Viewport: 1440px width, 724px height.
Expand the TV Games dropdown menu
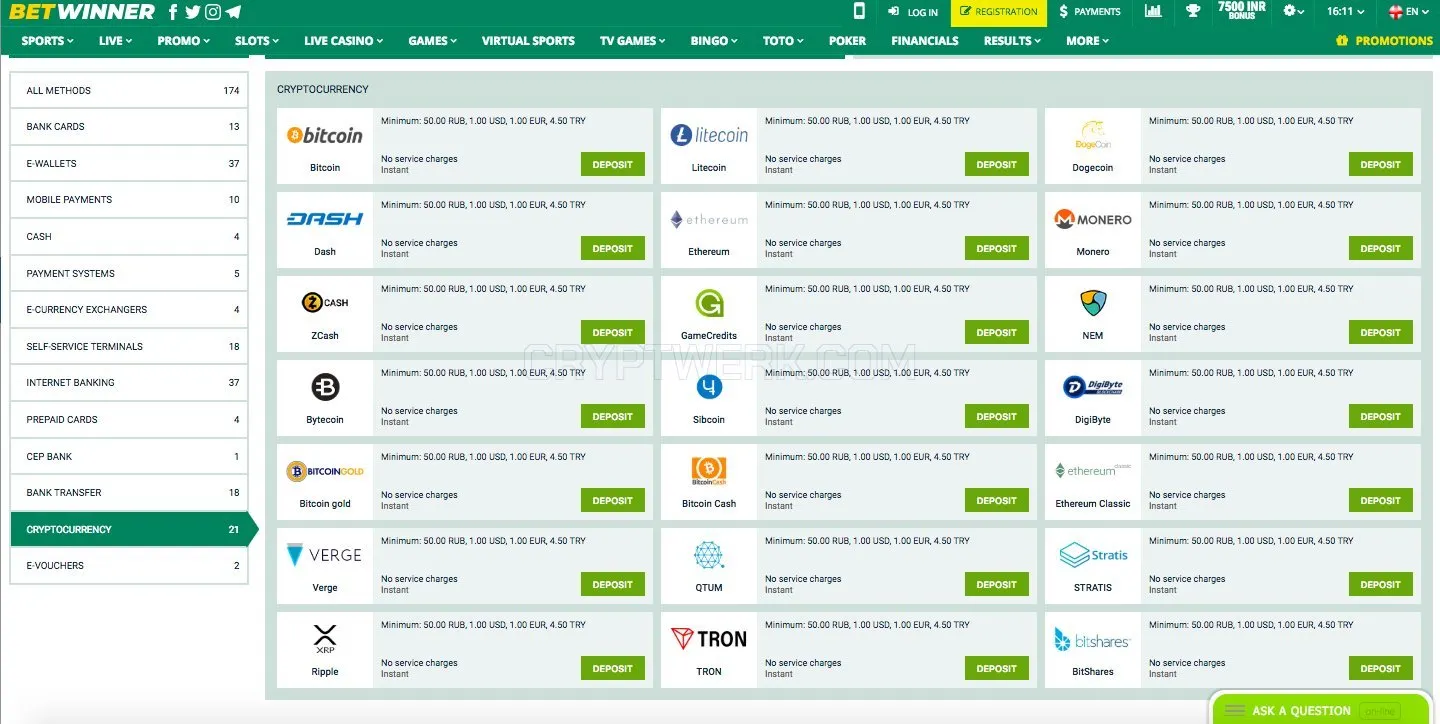click(x=634, y=41)
